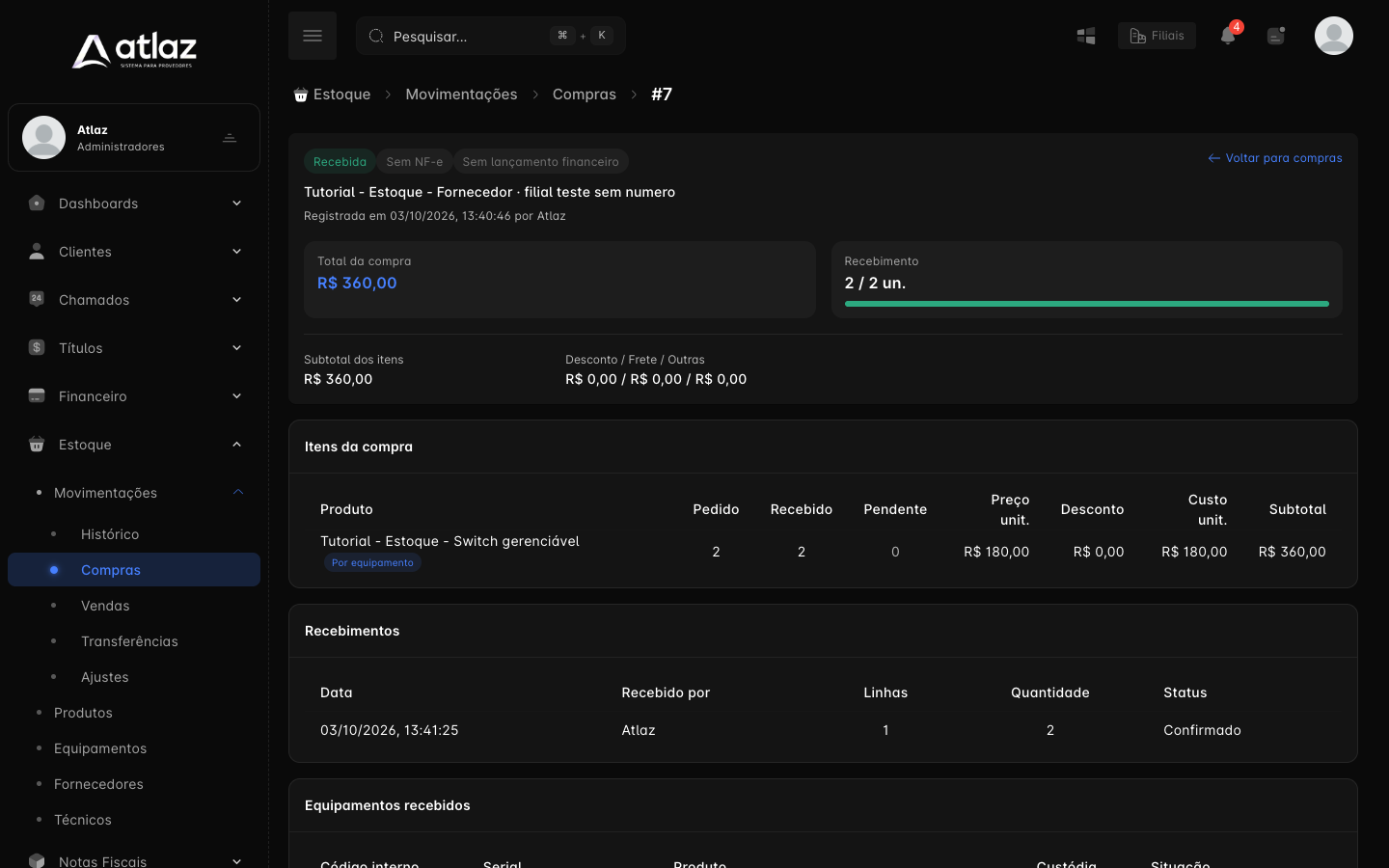This screenshot has height=868, width=1389.
Task: Click the Recebida status badge
Action: click(x=340, y=162)
